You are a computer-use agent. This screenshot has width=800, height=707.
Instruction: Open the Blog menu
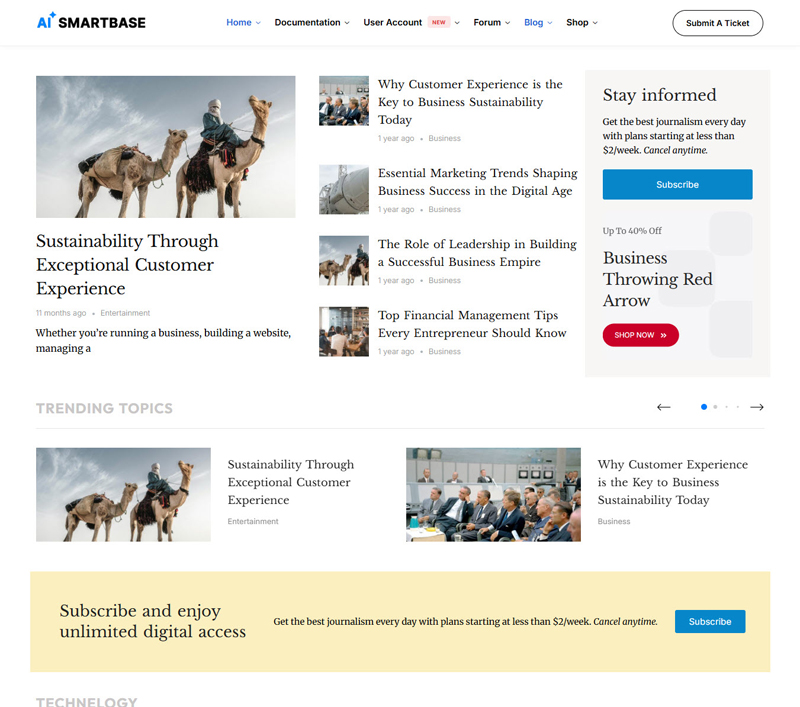[538, 22]
